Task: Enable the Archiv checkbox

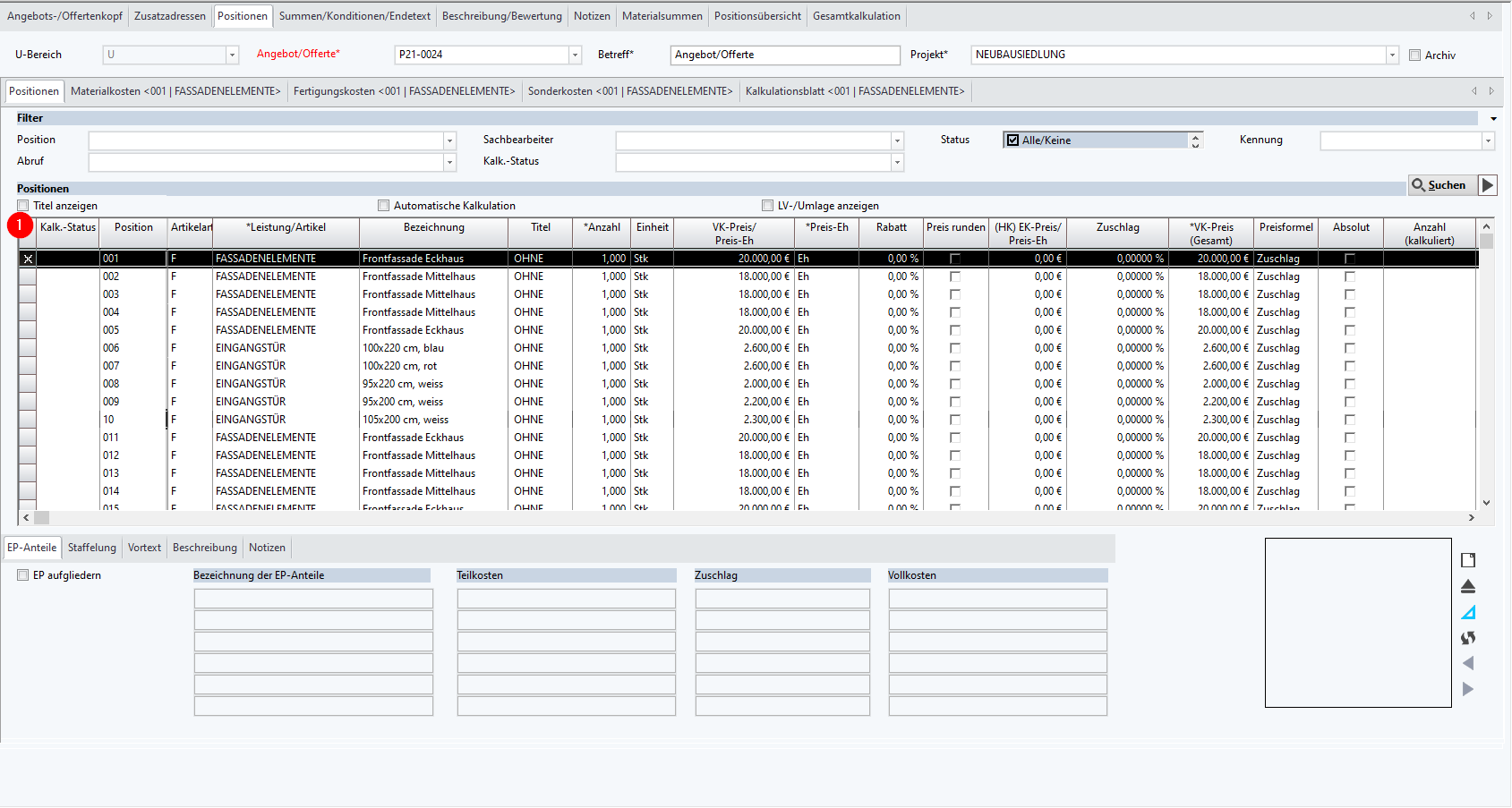Action: click(x=1415, y=55)
